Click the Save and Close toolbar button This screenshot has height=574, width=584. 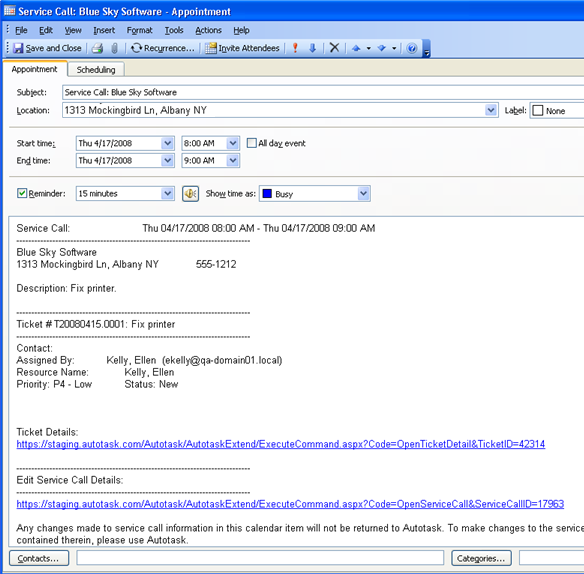click(x=47, y=48)
